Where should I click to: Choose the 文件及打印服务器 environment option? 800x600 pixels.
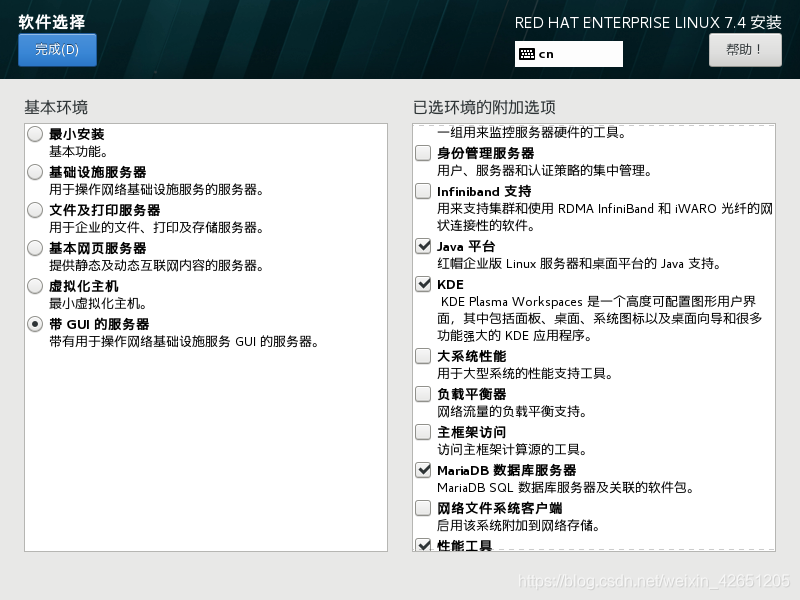point(35,210)
